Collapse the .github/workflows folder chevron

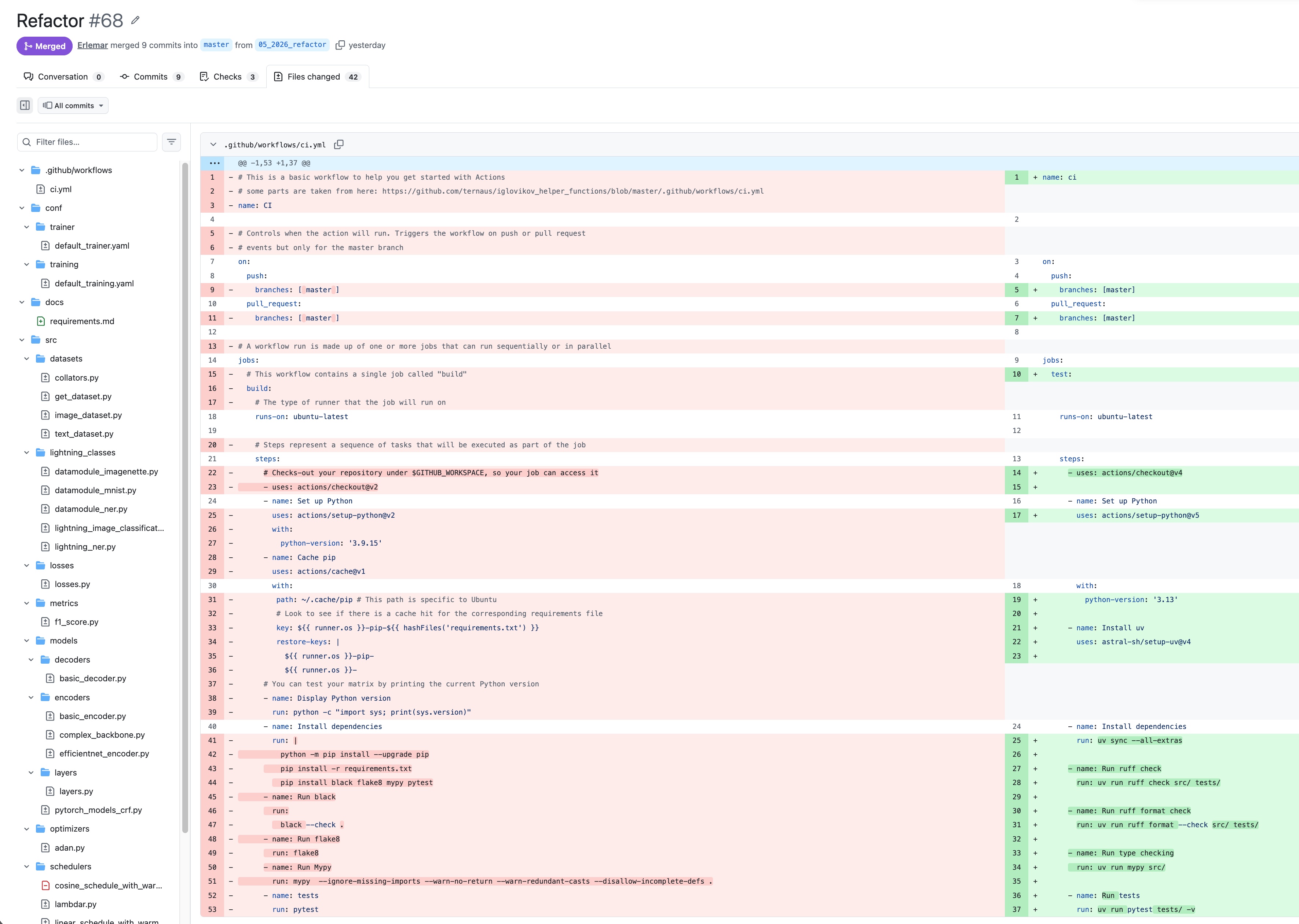point(22,170)
